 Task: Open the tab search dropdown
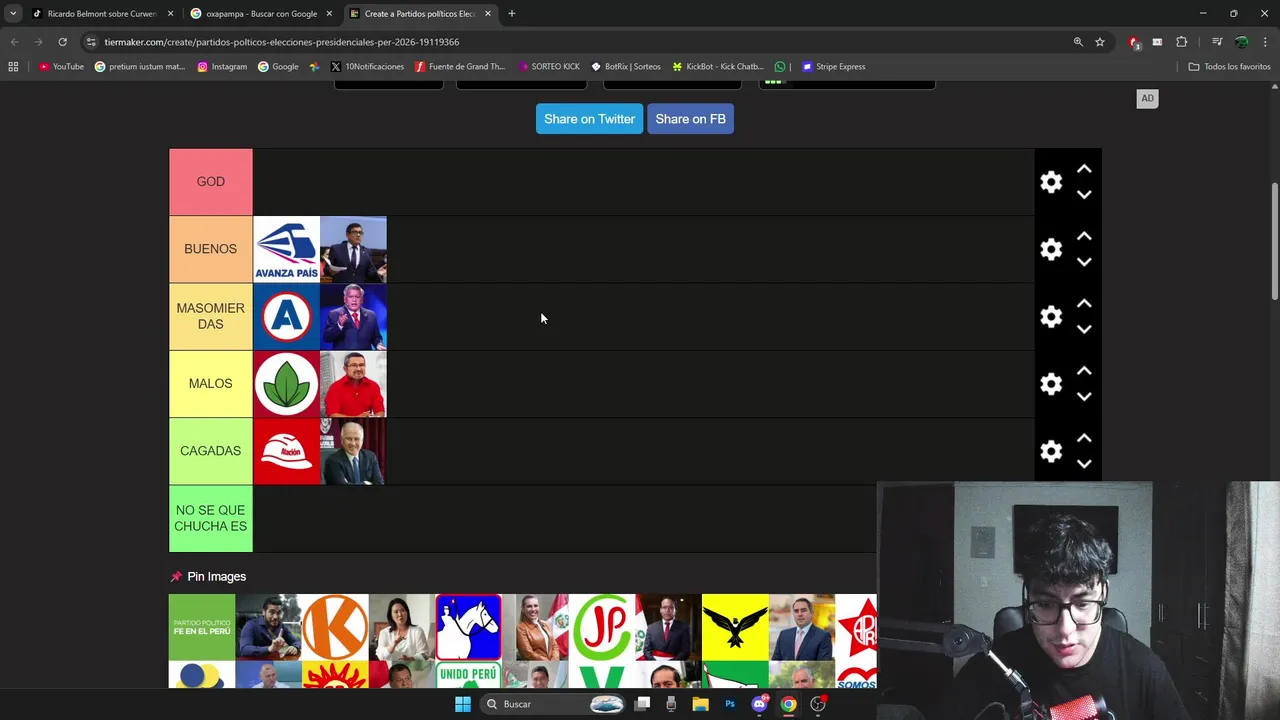point(13,14)
